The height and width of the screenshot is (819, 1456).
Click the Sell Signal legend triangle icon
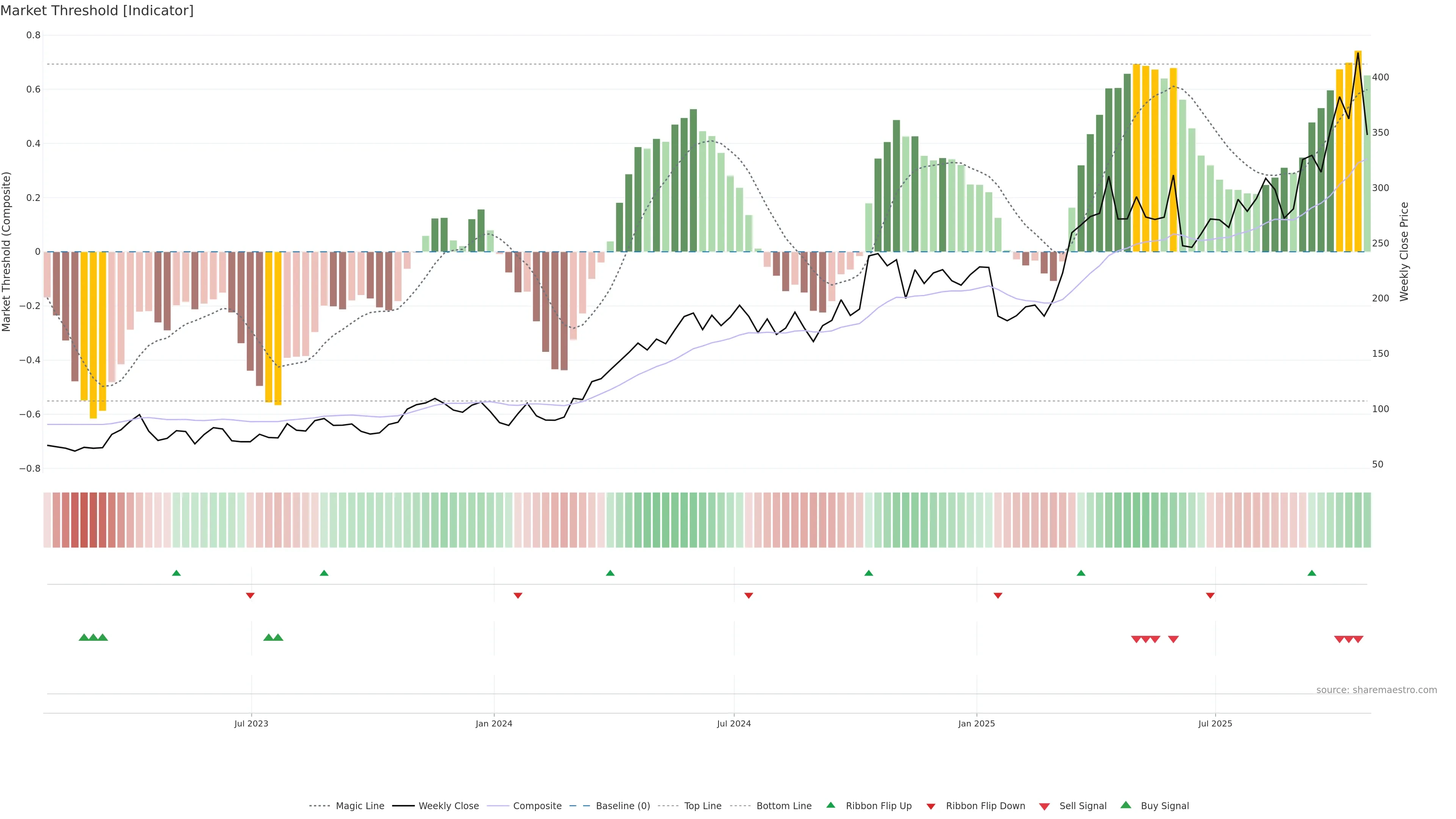coord(1045,806)
